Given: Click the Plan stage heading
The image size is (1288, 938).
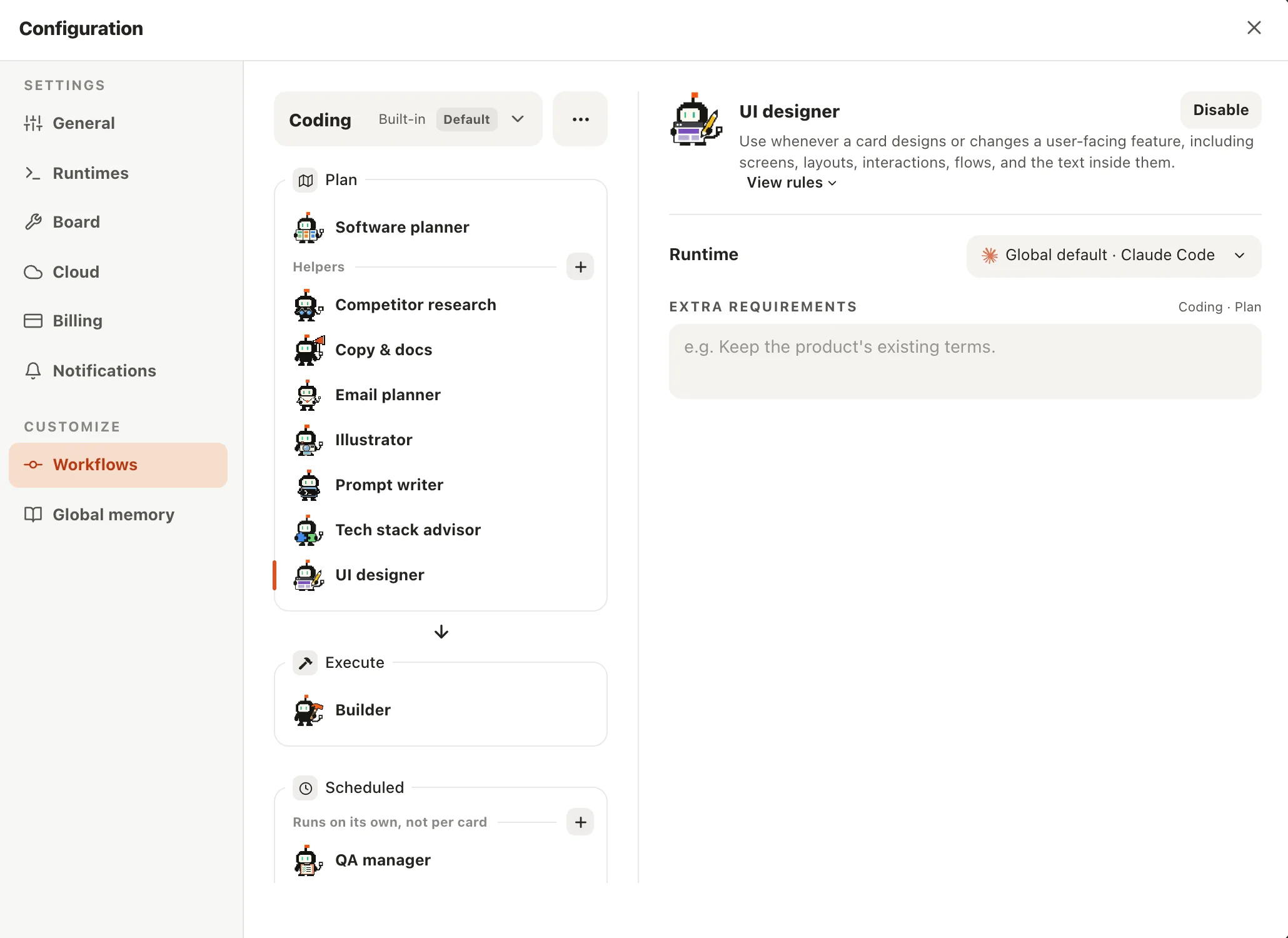Looking at the screenshot, I should click(341, 180).
